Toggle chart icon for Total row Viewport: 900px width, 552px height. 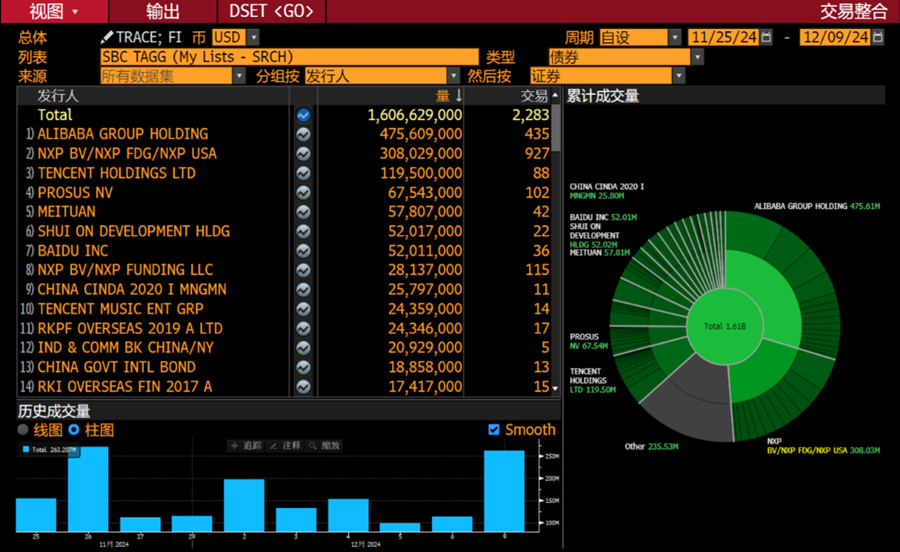click(x=303, y=115)
